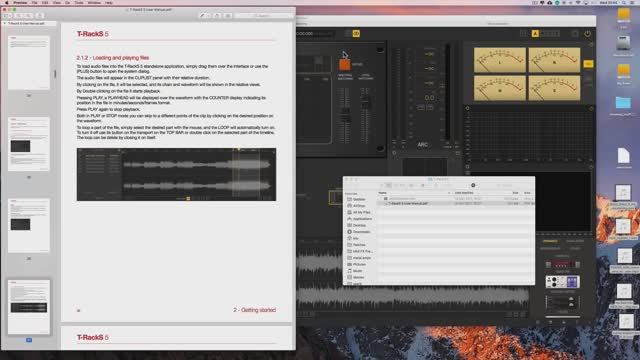Click the S VU meter at bottom right
Viewport: 640px width, 360px height.
point(554,87)
